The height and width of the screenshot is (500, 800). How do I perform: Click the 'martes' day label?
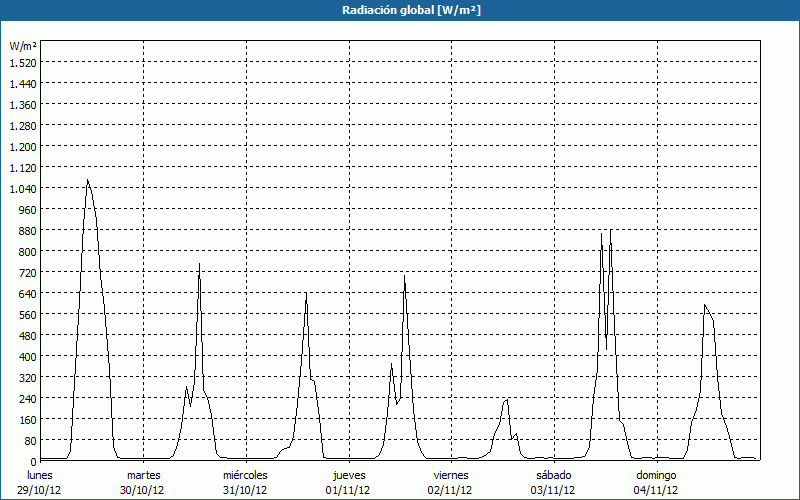coord(143,475)
